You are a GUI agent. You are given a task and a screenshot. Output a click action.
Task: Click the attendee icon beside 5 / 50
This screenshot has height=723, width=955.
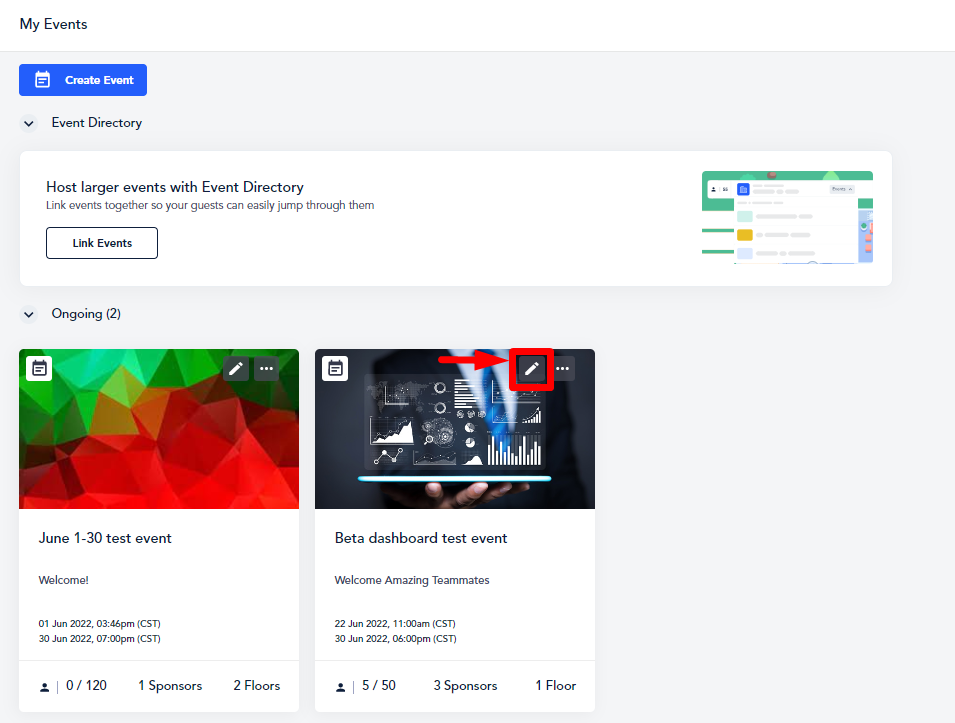click(340, 688)
